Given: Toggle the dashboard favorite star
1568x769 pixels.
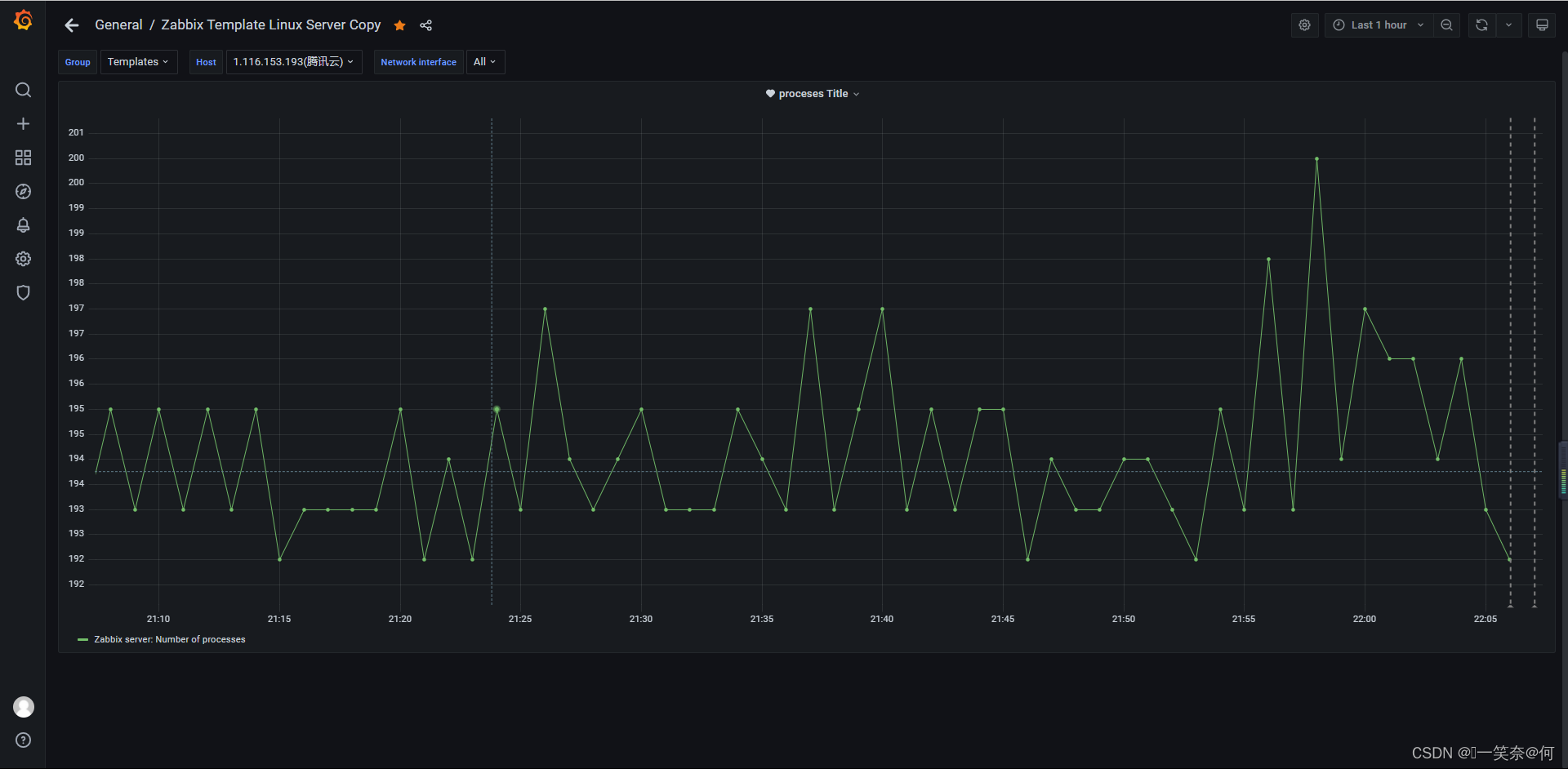Looking at the screenshot, I should click(399, 25).
